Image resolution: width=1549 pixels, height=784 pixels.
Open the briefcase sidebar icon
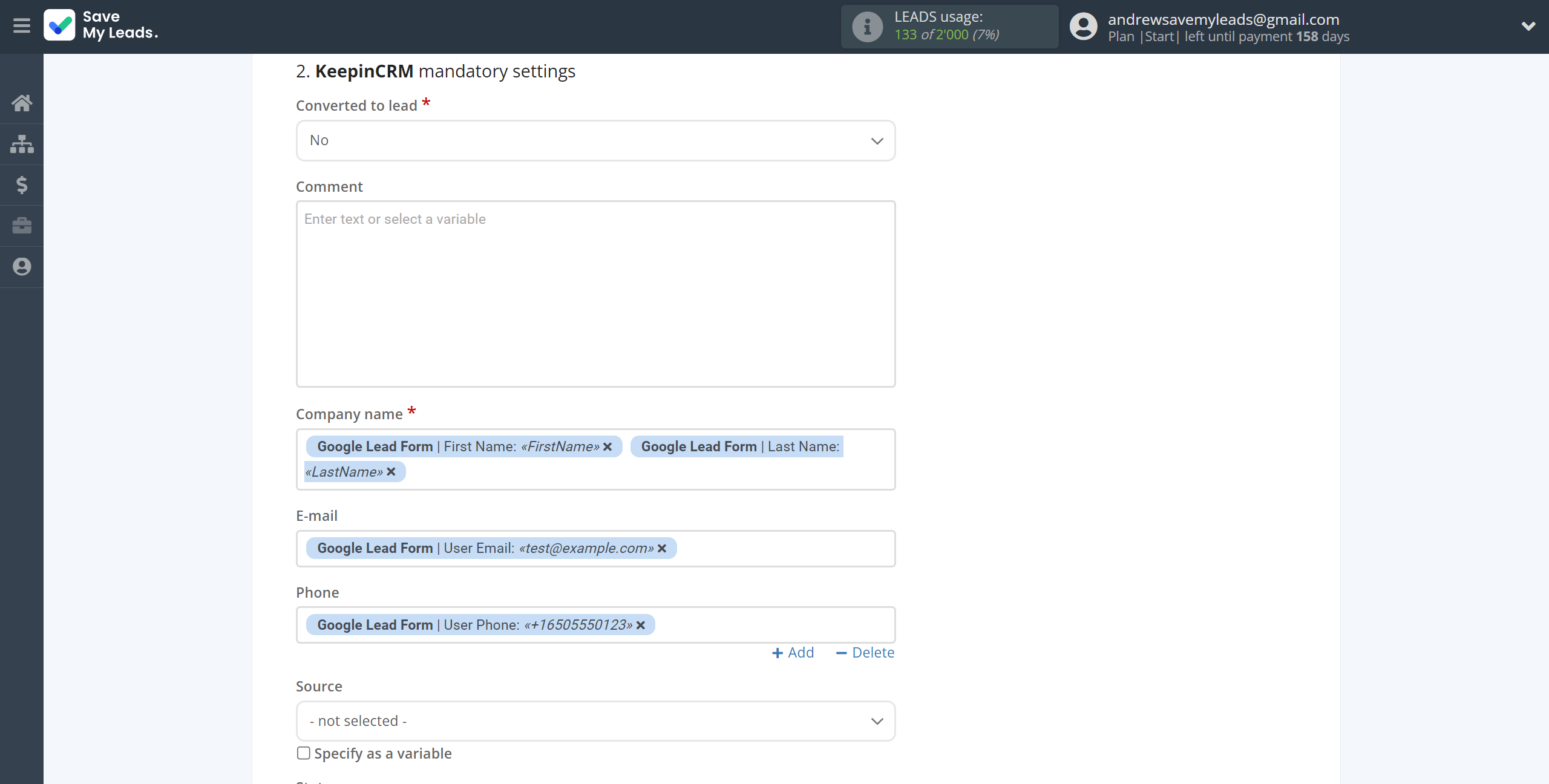point(22,226)
